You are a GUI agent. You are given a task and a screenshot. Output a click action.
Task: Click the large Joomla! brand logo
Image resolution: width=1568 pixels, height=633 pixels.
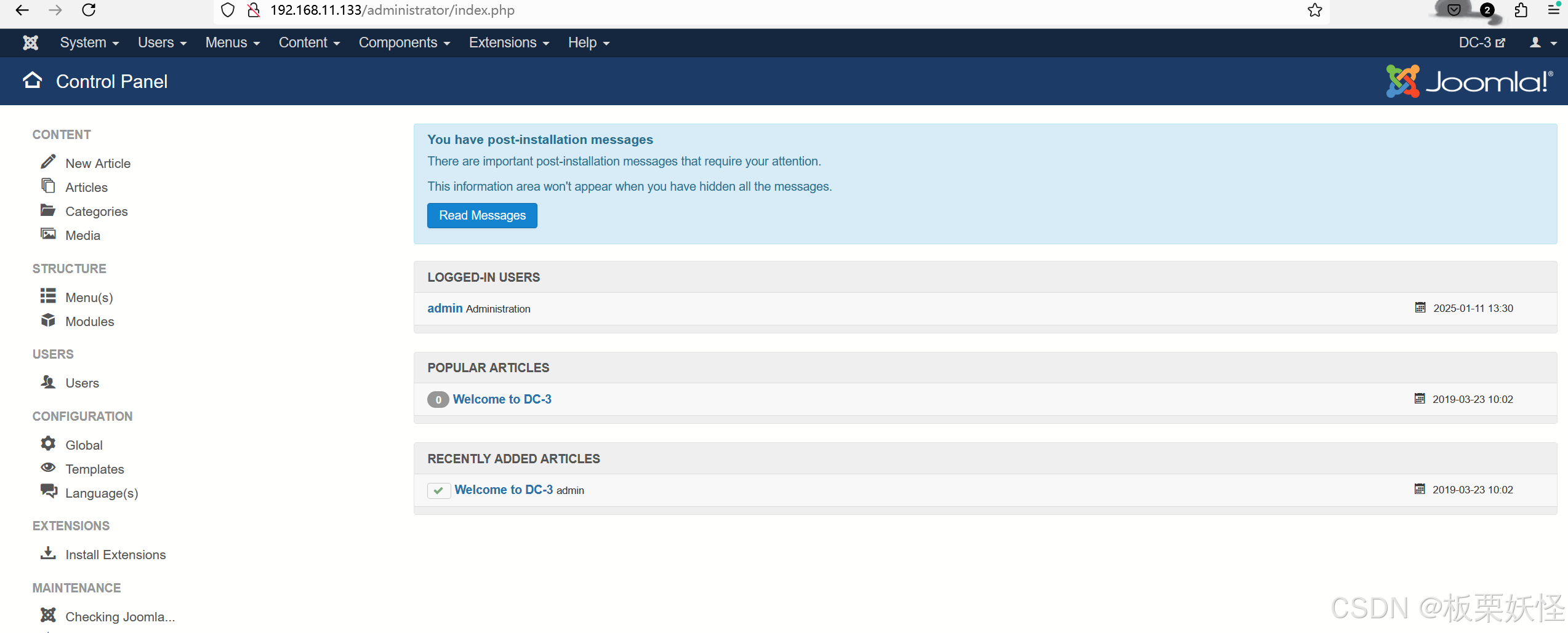pyautogui.click(x=1469, y=81)
